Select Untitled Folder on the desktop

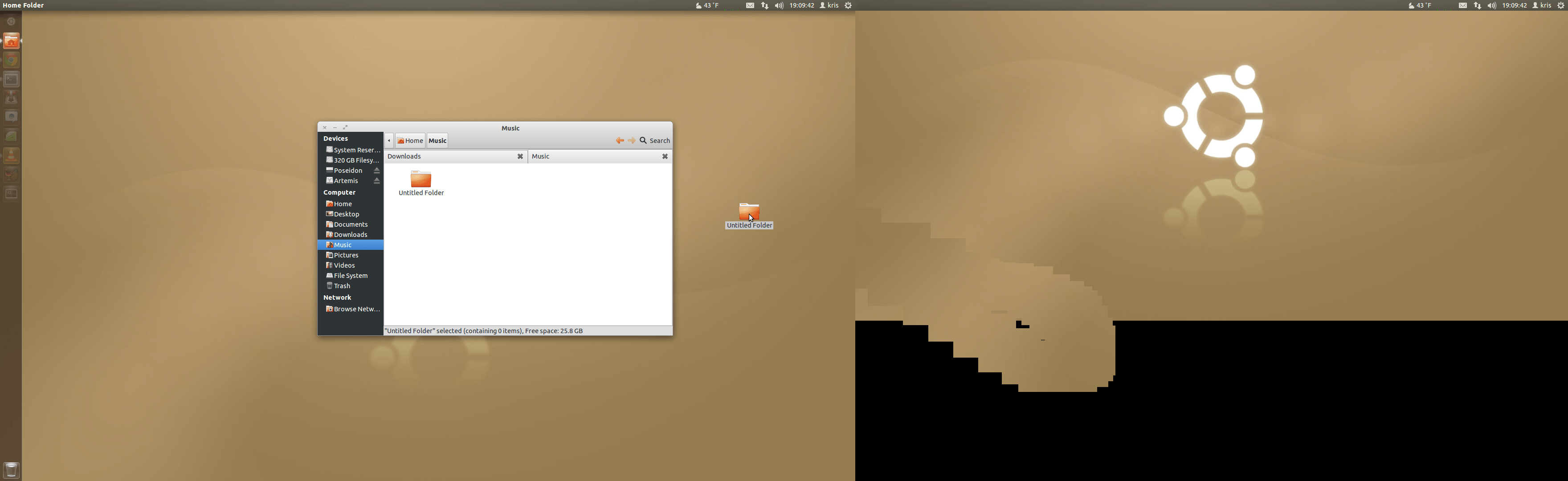[749, 216]
